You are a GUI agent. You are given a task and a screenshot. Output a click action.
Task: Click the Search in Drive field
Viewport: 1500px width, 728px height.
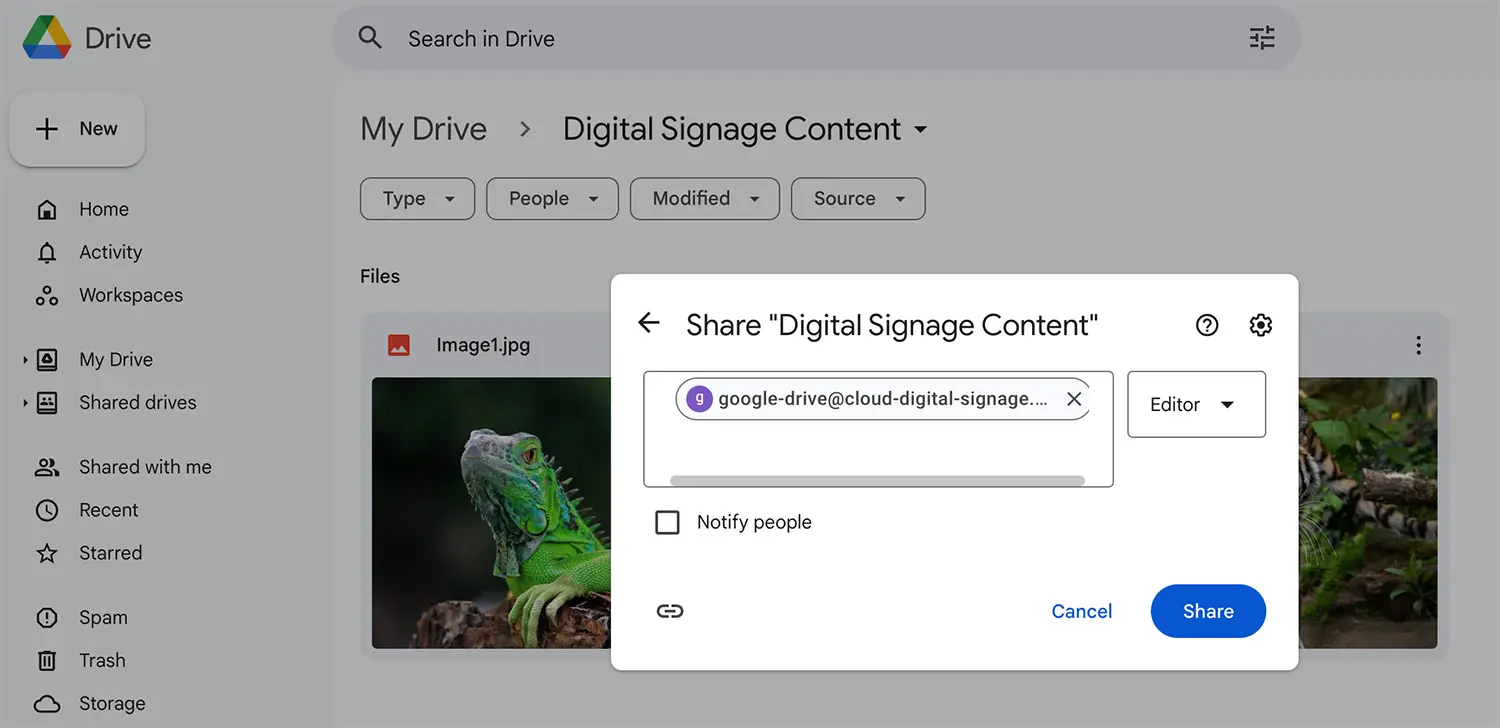click(x=800, y=39)
